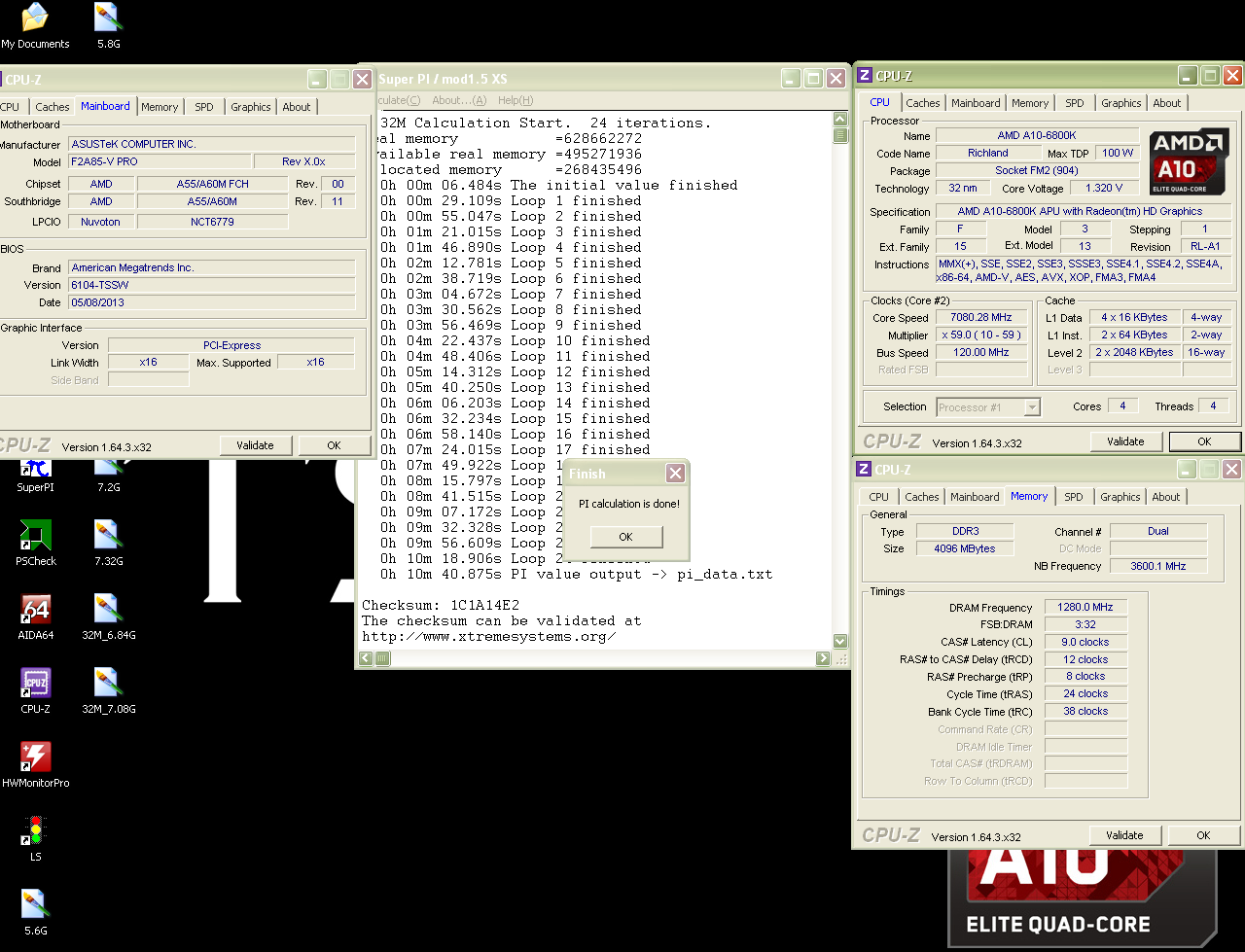Click the 'F2A85-V PRO' model value
This screenshot has height=952, width=1245.
[x=160, y=162]
